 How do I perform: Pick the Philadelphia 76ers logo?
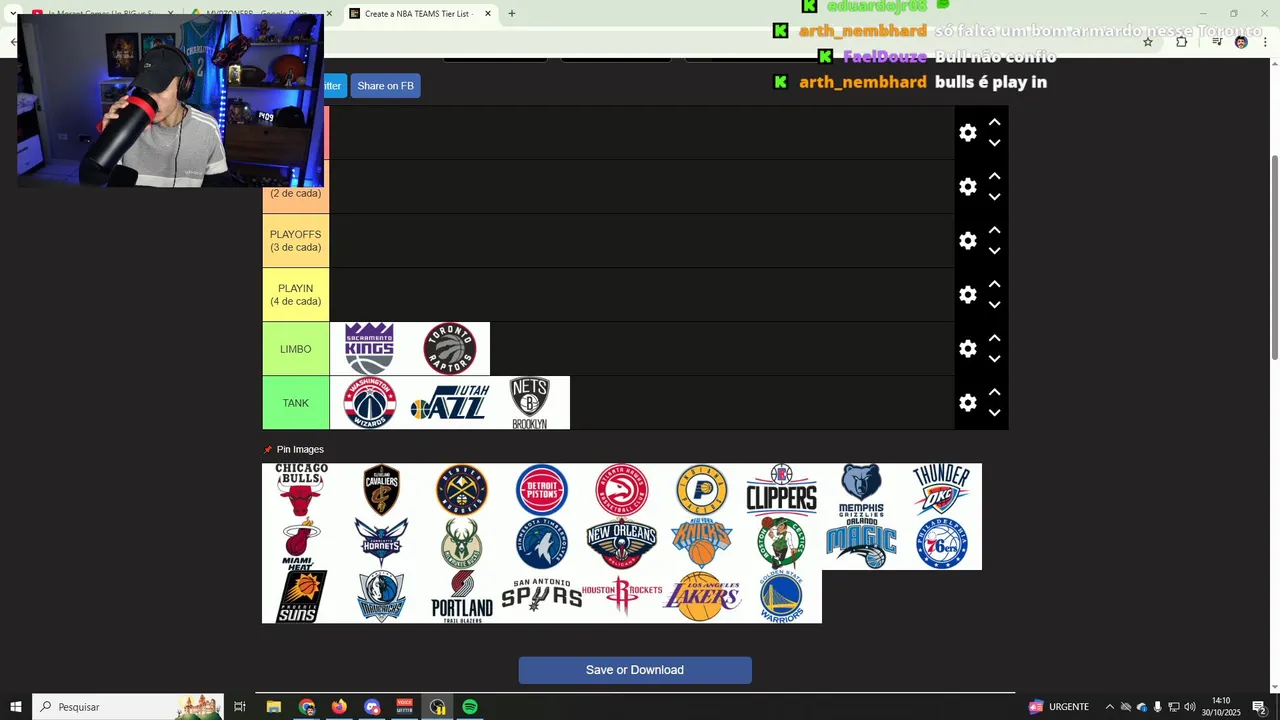point(942,543)
